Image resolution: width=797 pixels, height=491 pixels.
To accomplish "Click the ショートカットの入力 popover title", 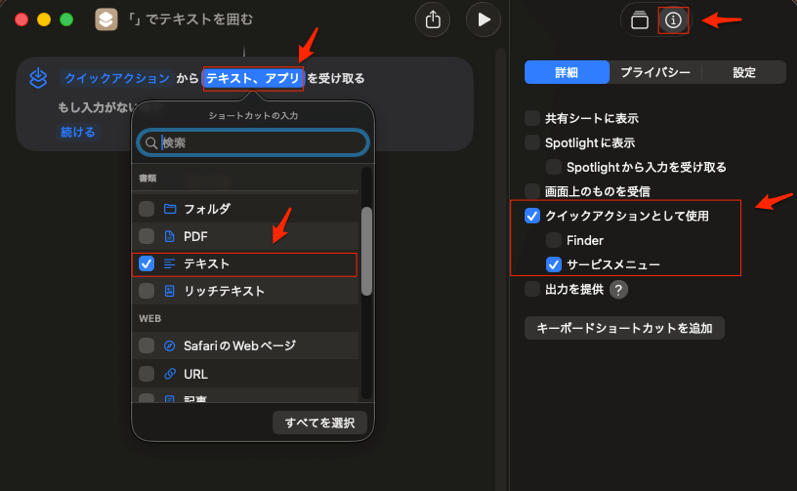I will click(x=253, y=116).
